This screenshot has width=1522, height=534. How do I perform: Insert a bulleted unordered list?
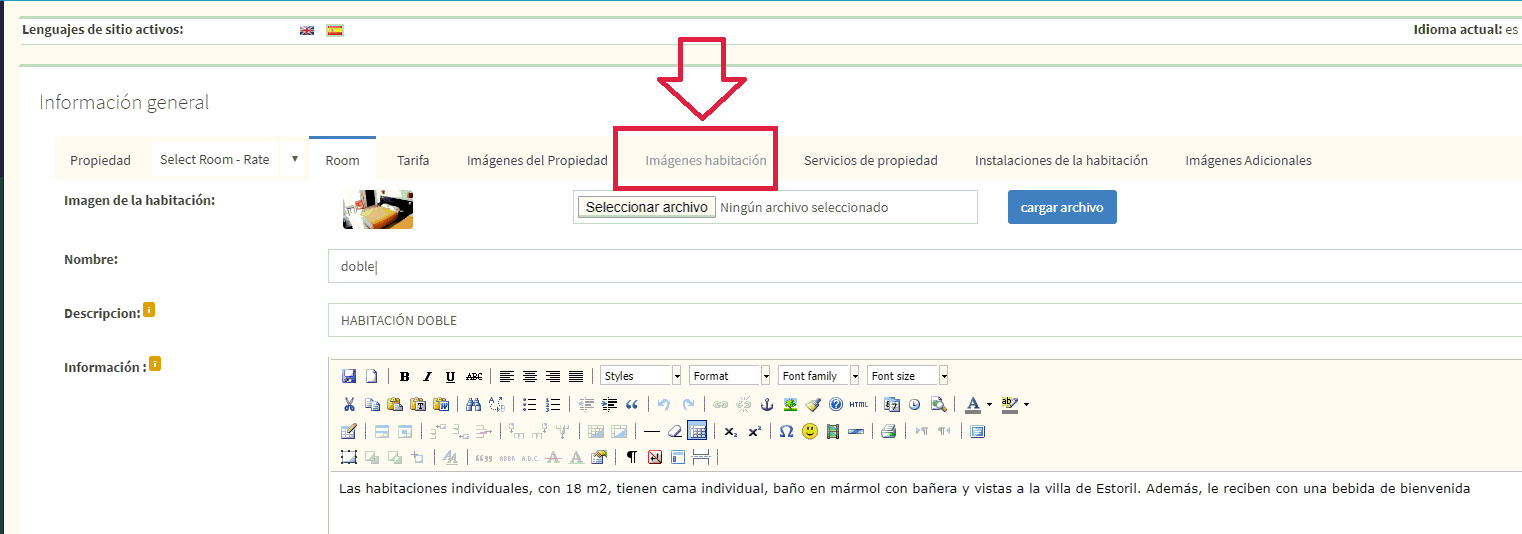[x=529, y=405]
